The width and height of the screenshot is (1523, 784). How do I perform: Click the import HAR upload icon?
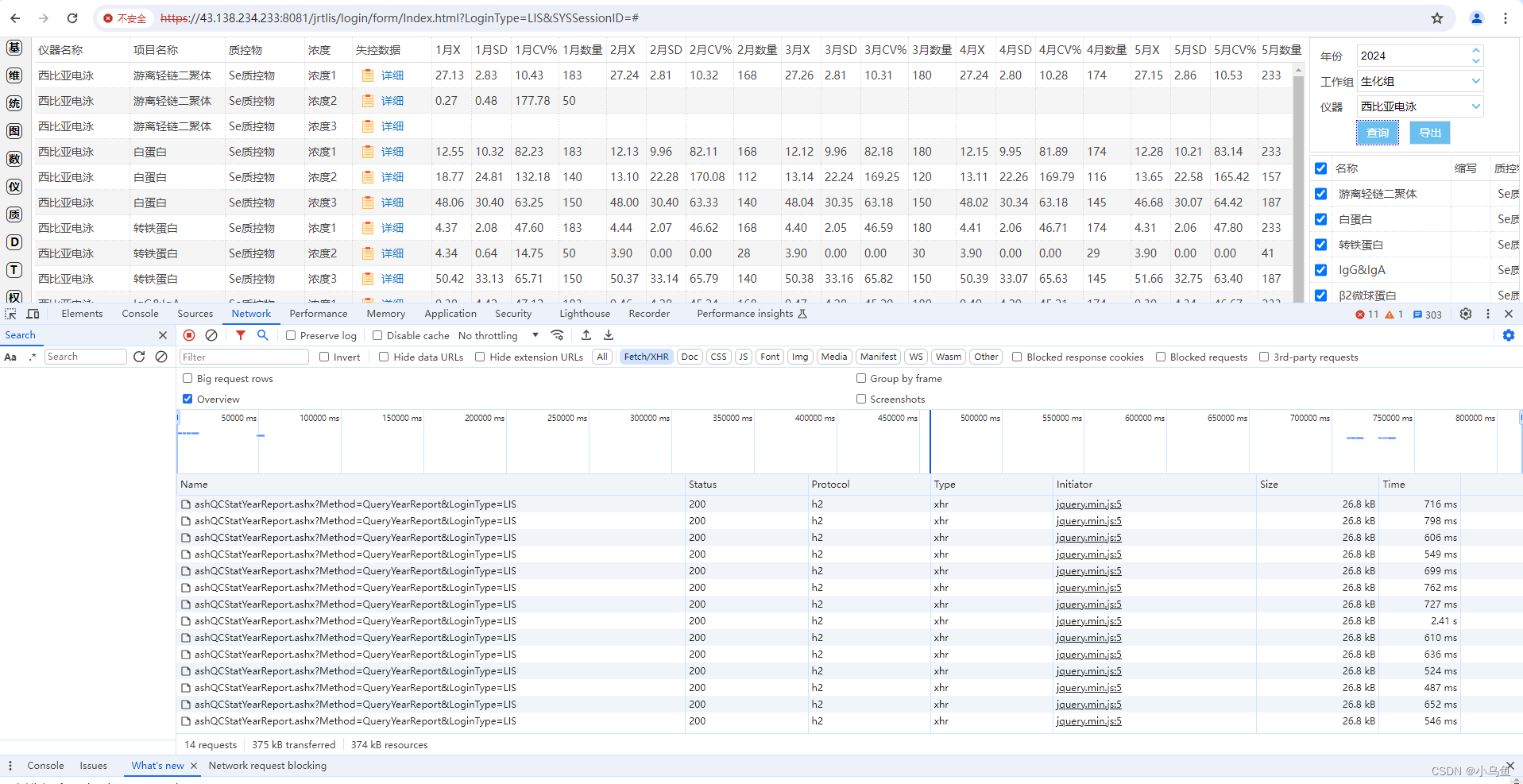click(586, 335)
